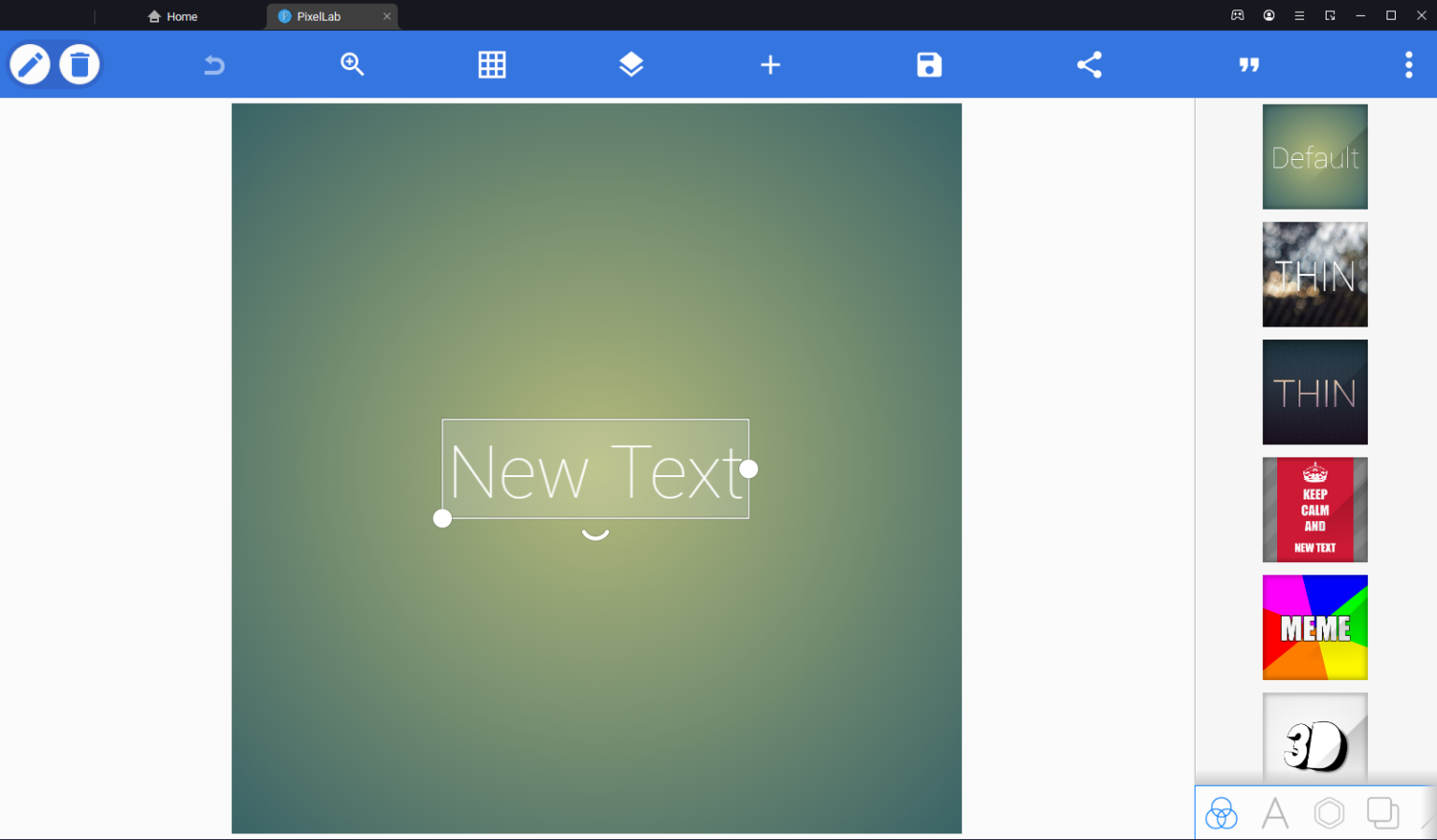This screenshot has width=1437, height=840.
Task: Open the zoom tool
Action: pyautogui.click(x=352, y=65)
